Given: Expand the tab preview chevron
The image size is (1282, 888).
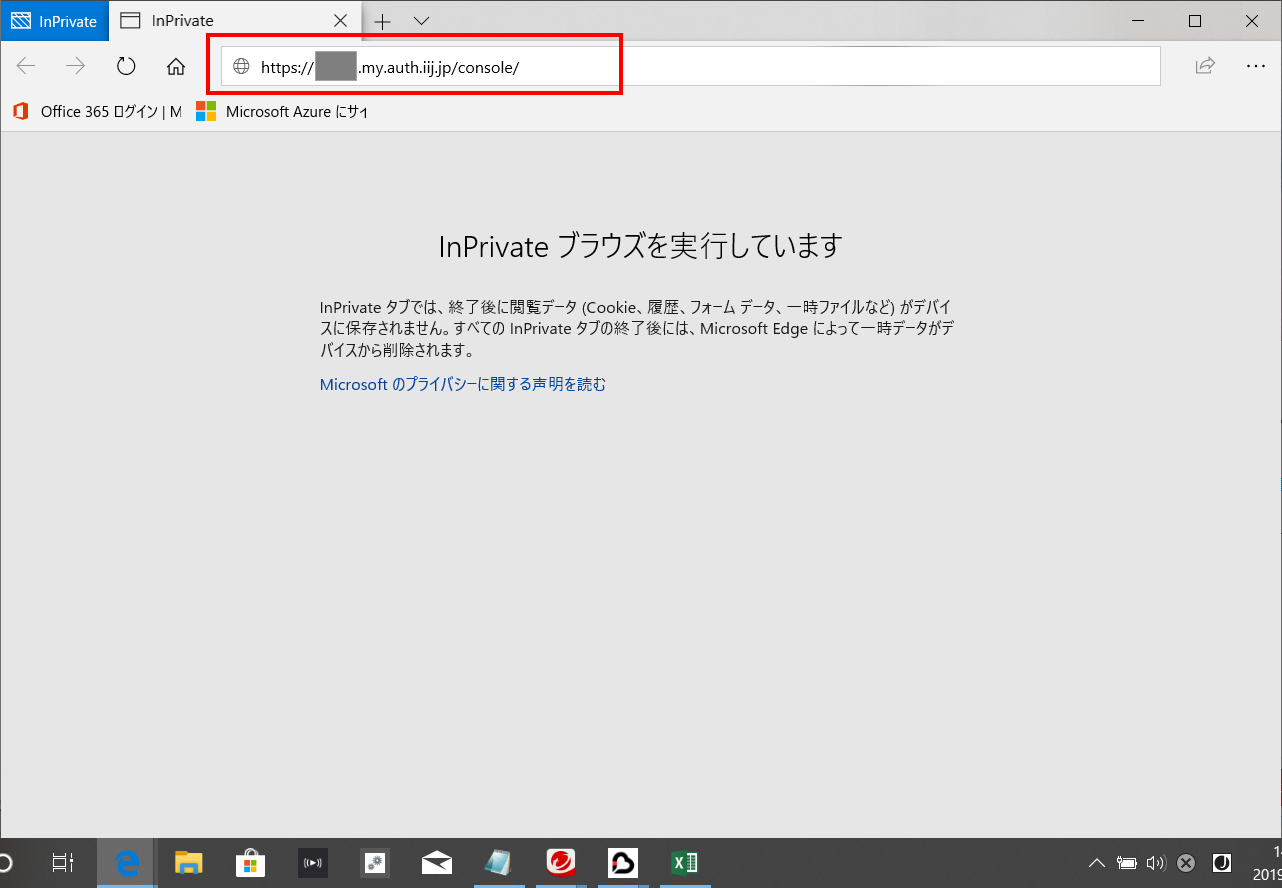Looking at the screenshot, I should pyautogui.click(x=421, y=21).
